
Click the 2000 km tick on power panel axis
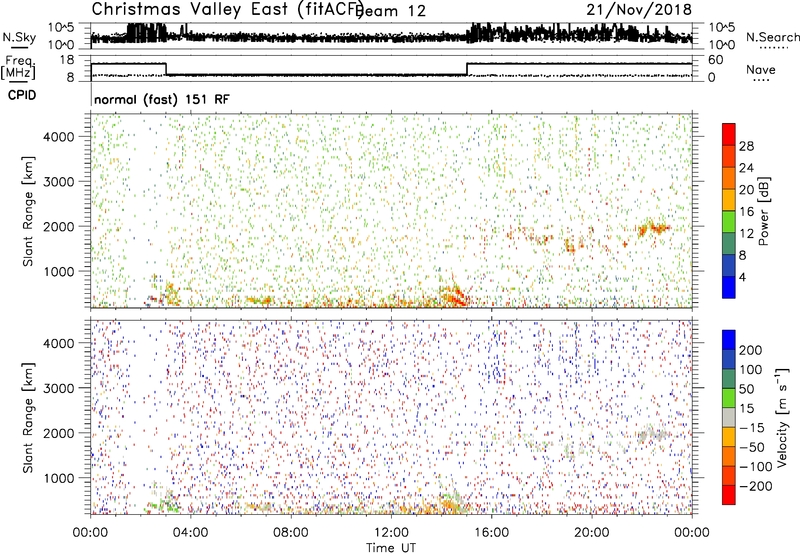[x=58, y=226]
